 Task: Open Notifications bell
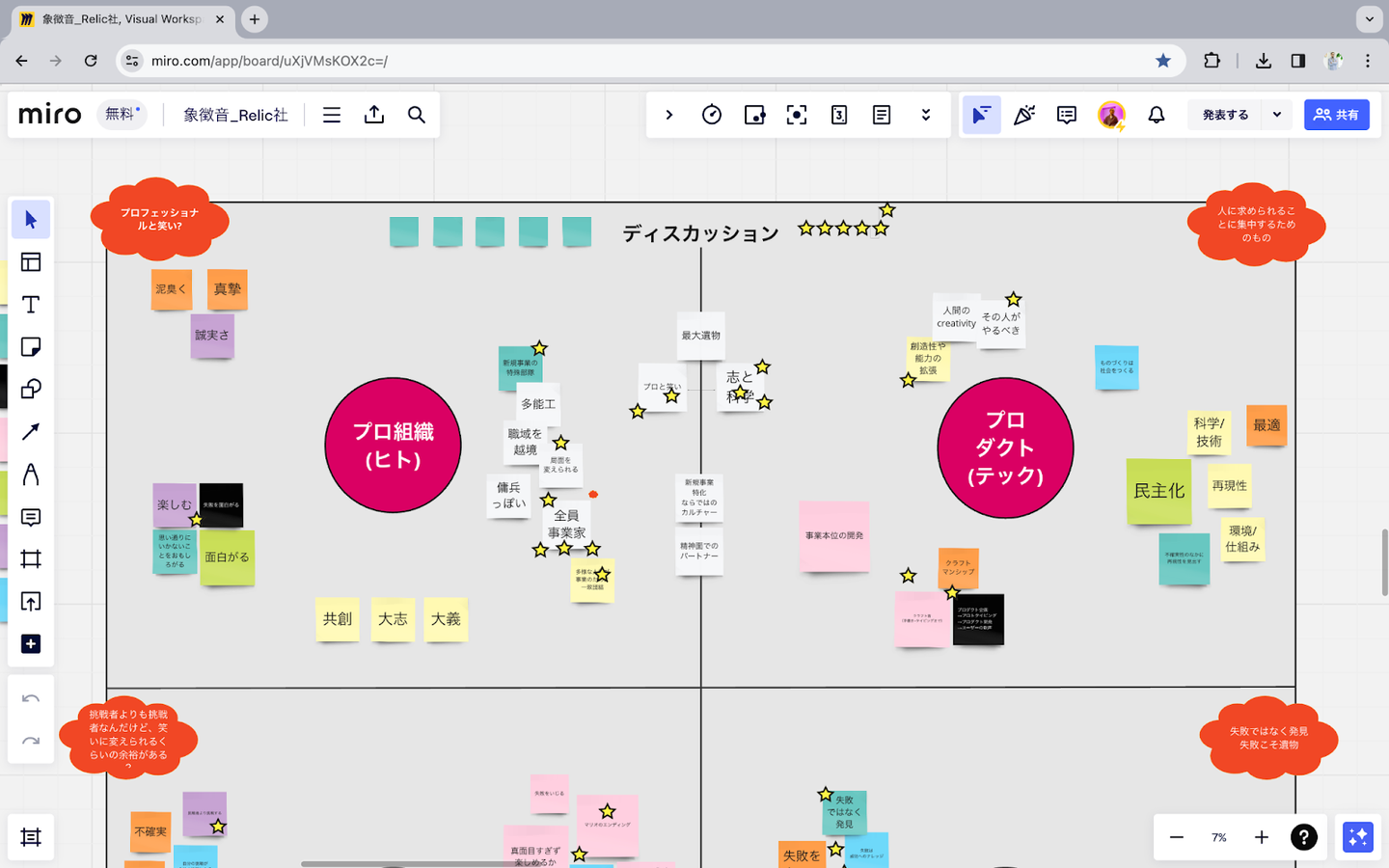1157,115
